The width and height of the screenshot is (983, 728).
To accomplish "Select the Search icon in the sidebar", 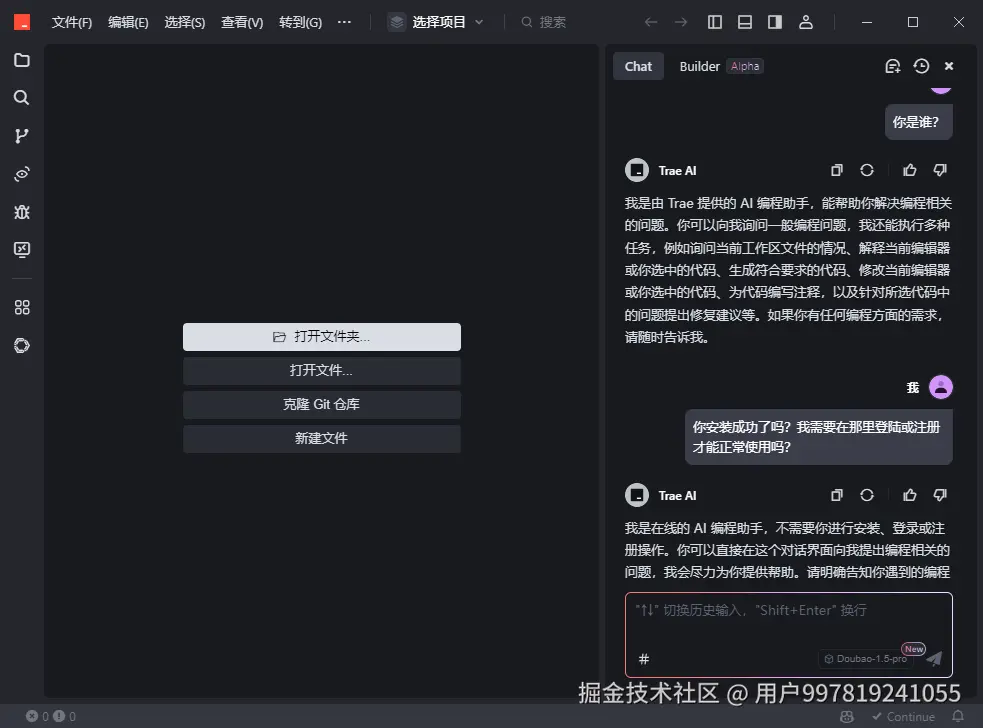I will click(x=22, y=97).
